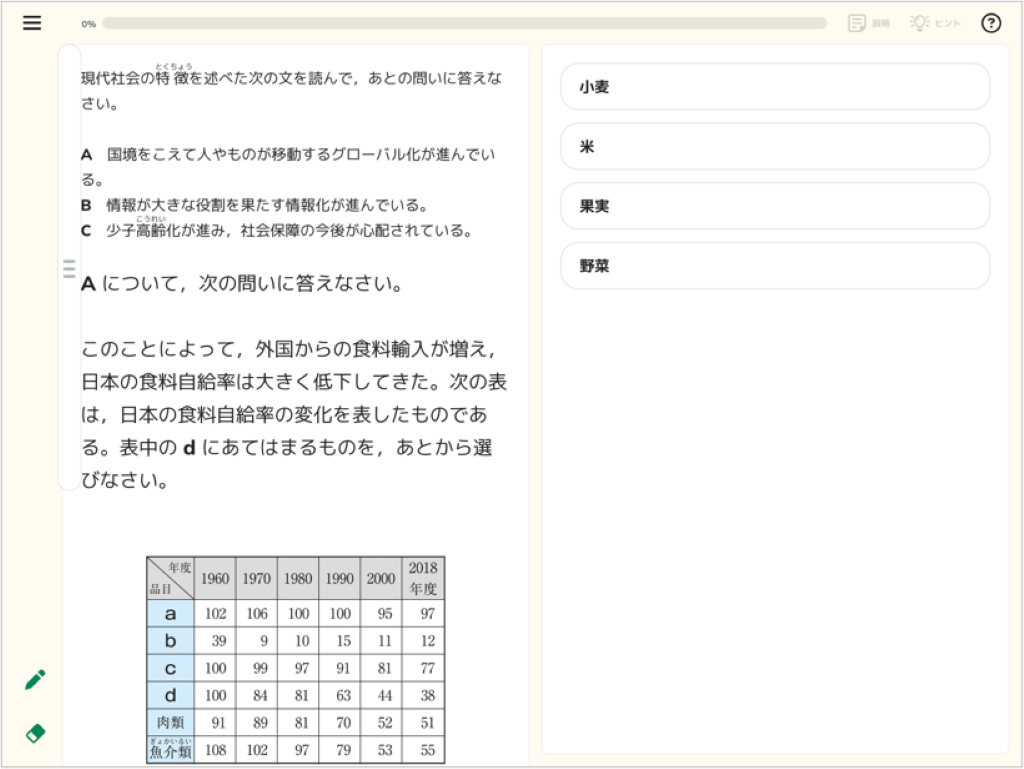Choose answer 果実
Viewport: 1024px width, 769px height.
click(775, 206)
